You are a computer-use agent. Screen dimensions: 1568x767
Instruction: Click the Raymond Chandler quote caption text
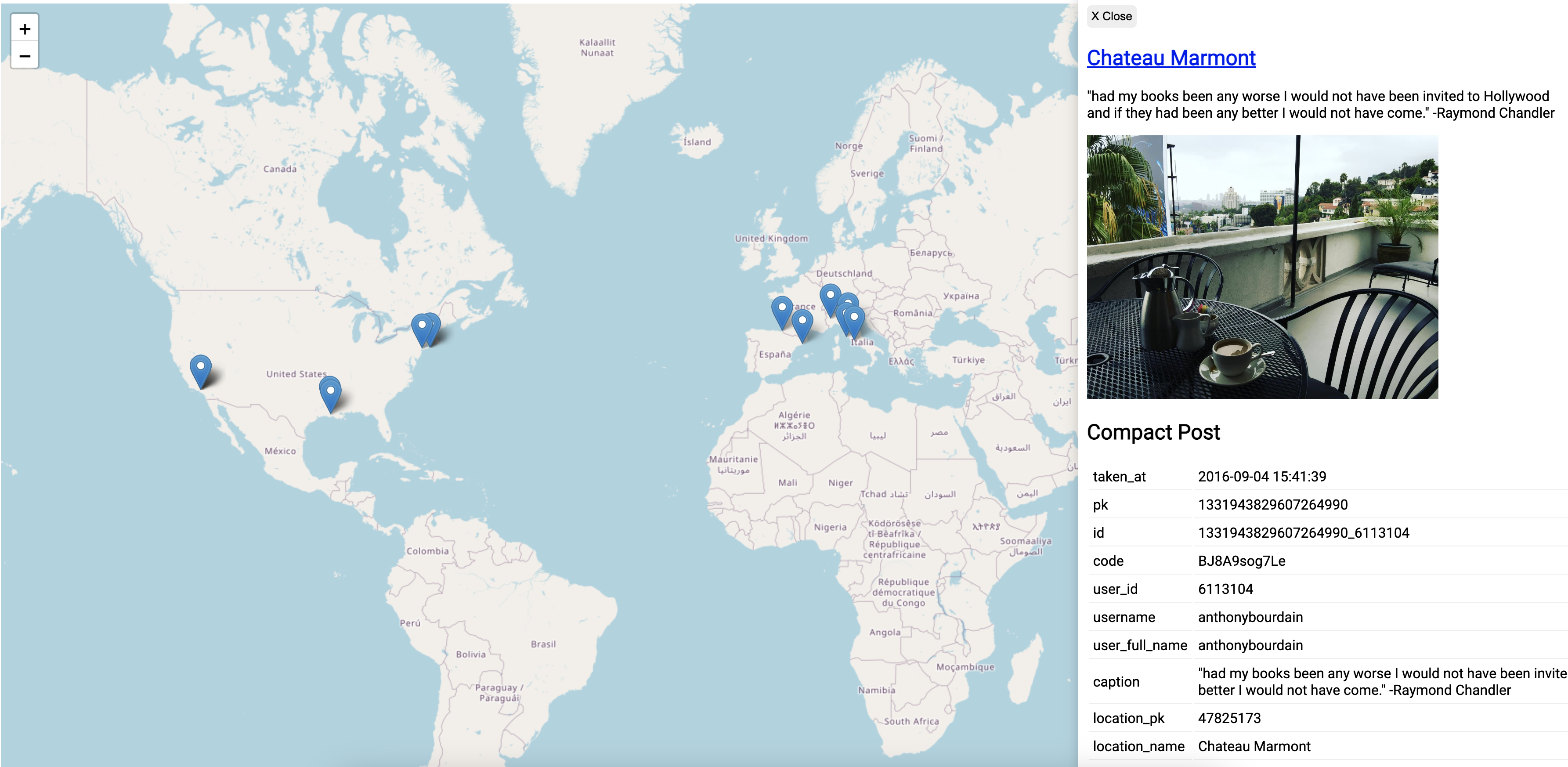[x=1320, y=104]
